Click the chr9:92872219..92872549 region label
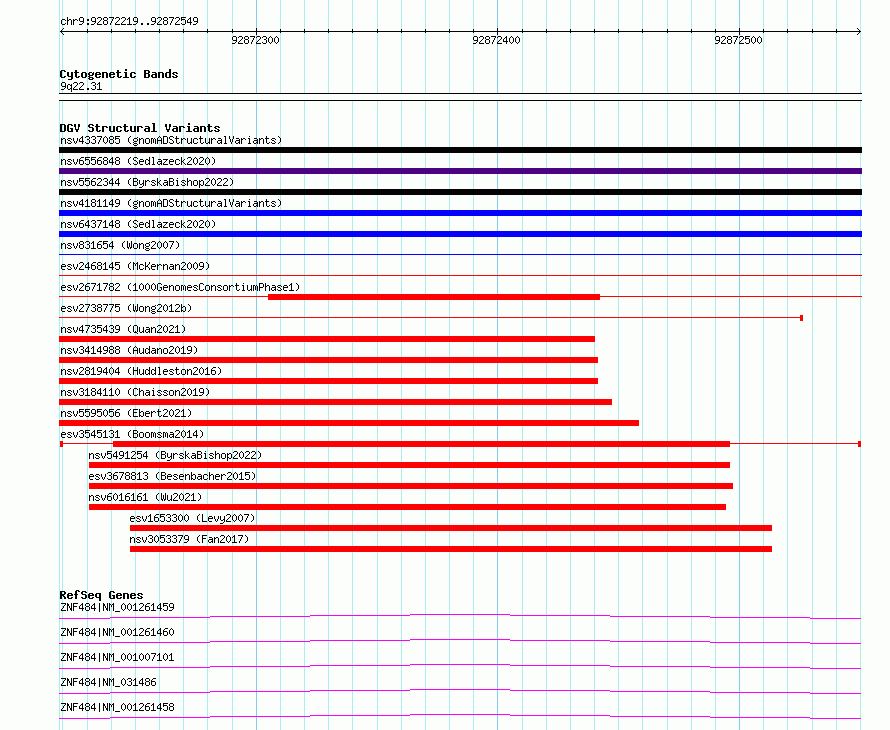 [129, 21]
